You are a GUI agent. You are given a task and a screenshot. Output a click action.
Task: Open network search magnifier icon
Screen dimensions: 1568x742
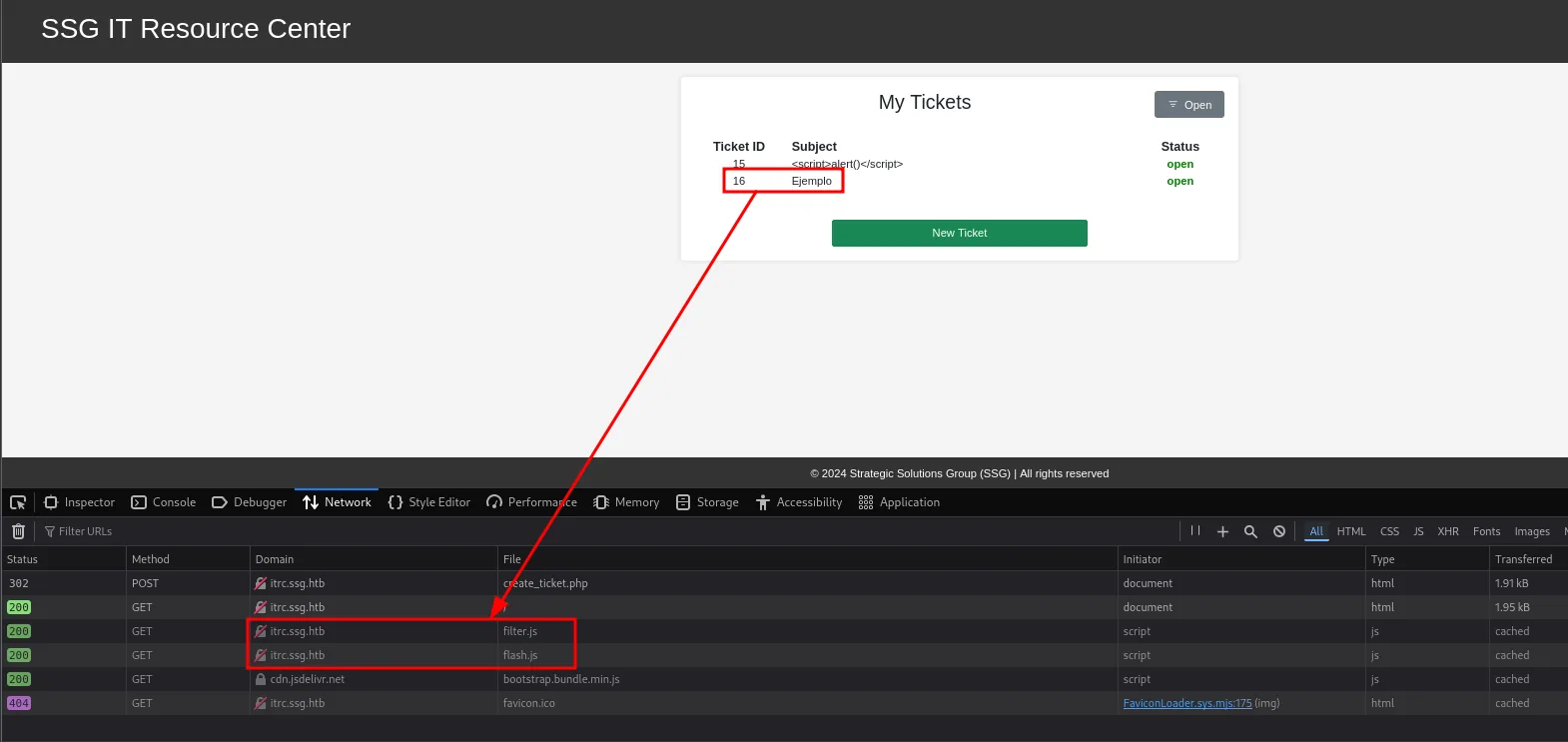coord(1250,531)
